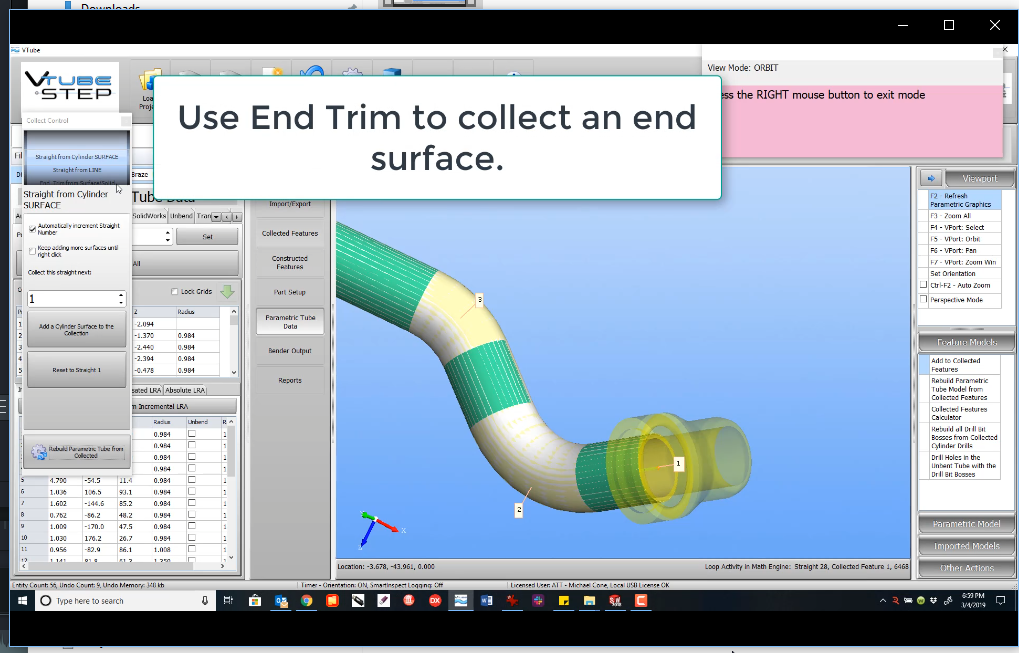The image size is (1019, 653).
Task: Click the Windows Start button
Action: pos(22,601)
